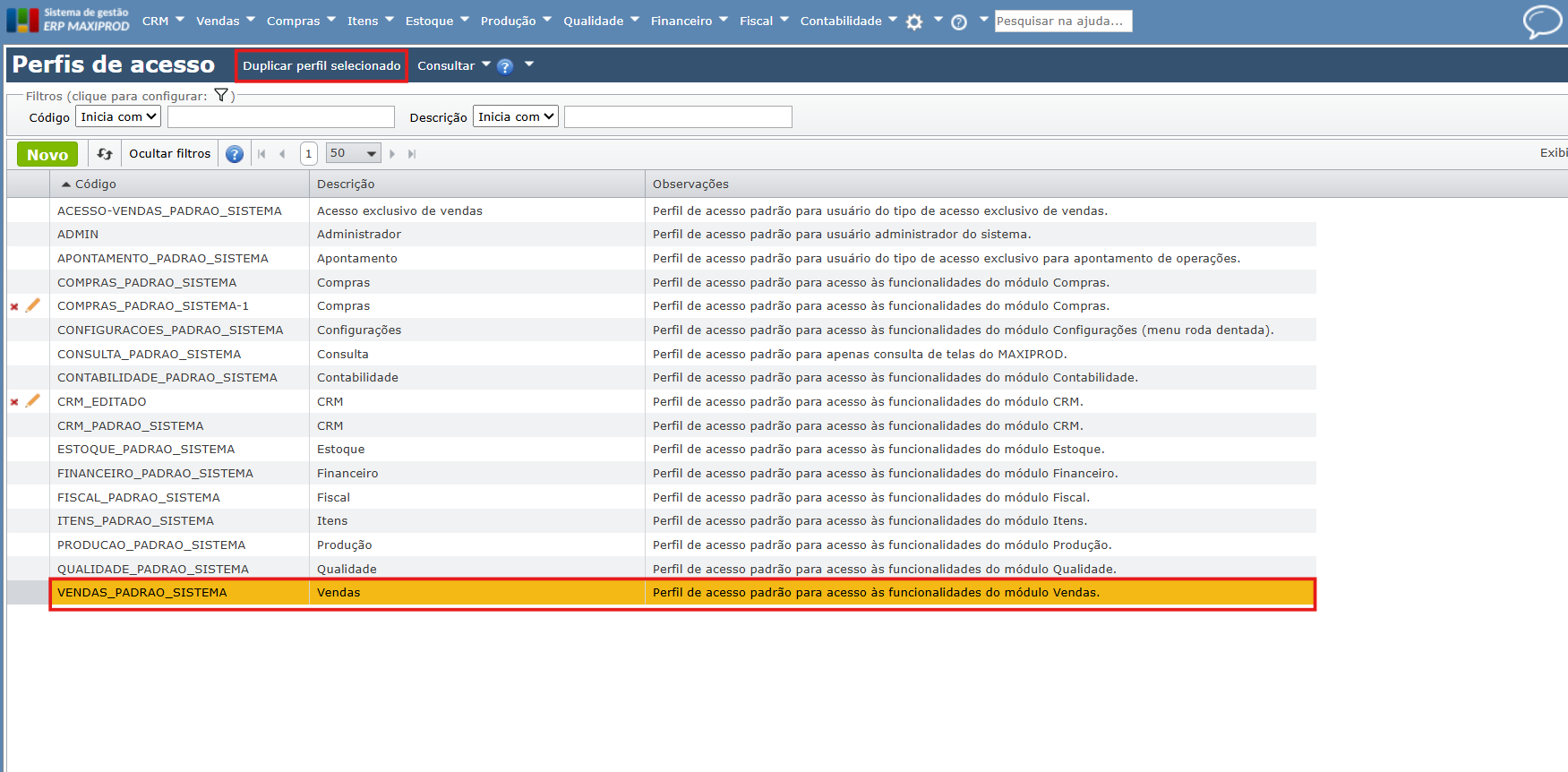
Task: Open the settings gear icon
Action: click(914, 22)
